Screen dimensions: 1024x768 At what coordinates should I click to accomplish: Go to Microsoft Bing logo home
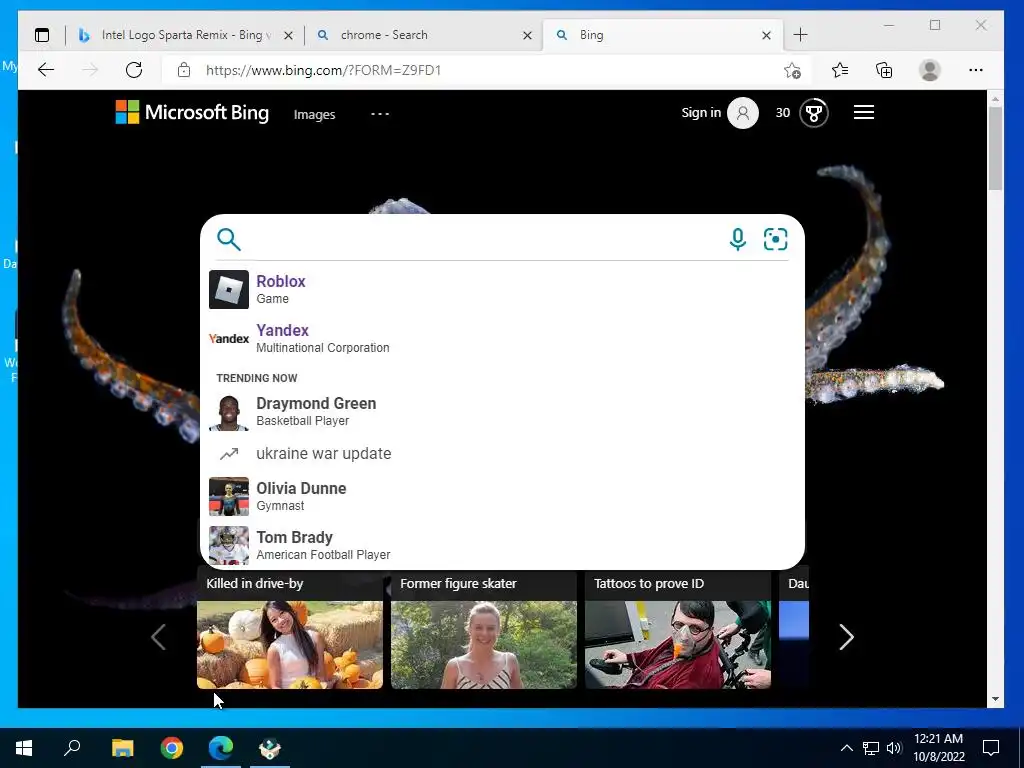(192, 112)
